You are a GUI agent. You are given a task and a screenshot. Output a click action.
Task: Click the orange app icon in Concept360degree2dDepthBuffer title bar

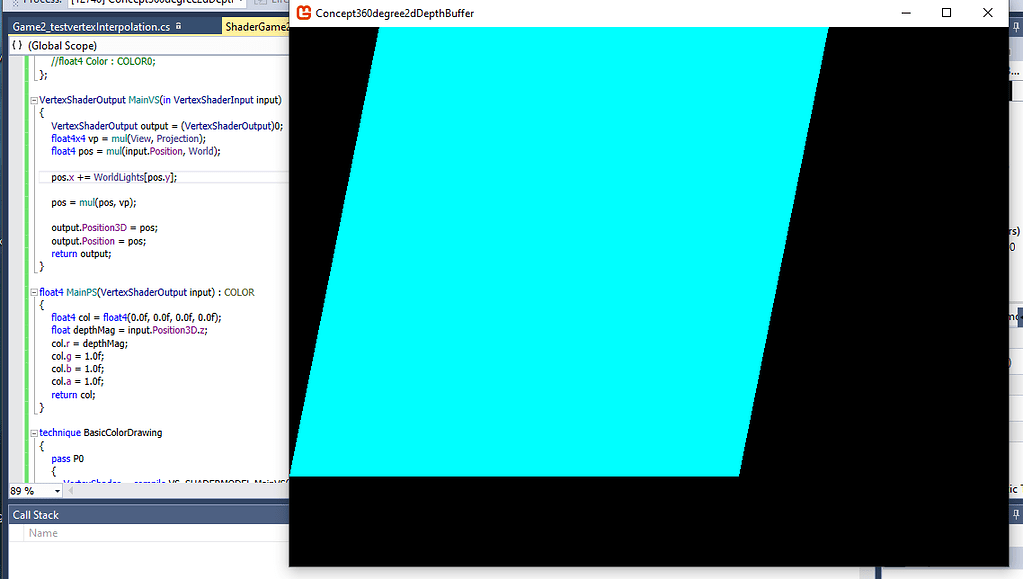coord(302,13)
